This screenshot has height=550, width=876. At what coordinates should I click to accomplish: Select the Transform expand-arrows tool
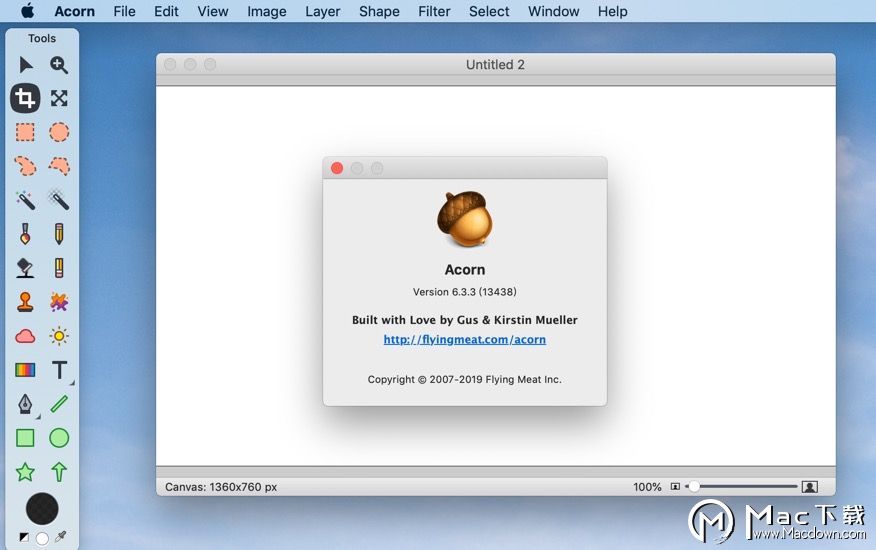59,98
